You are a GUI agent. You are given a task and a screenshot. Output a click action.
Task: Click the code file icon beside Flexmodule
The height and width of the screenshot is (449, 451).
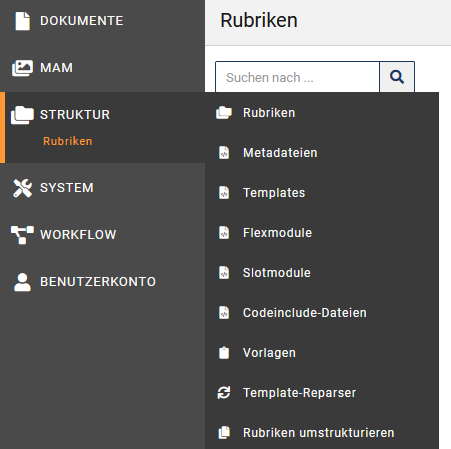coord(224,233)
